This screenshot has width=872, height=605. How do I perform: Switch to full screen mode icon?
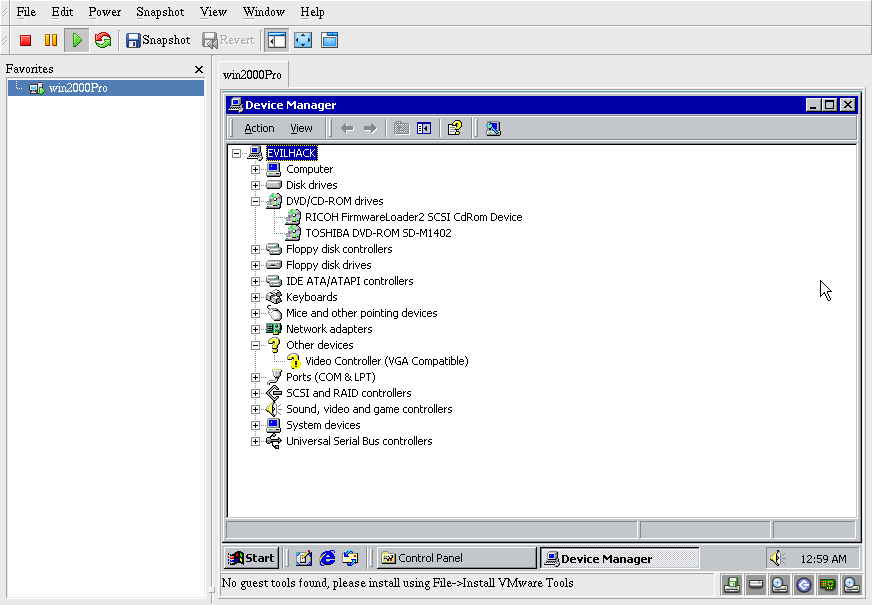pyautogui.click(x=303, y=40)
